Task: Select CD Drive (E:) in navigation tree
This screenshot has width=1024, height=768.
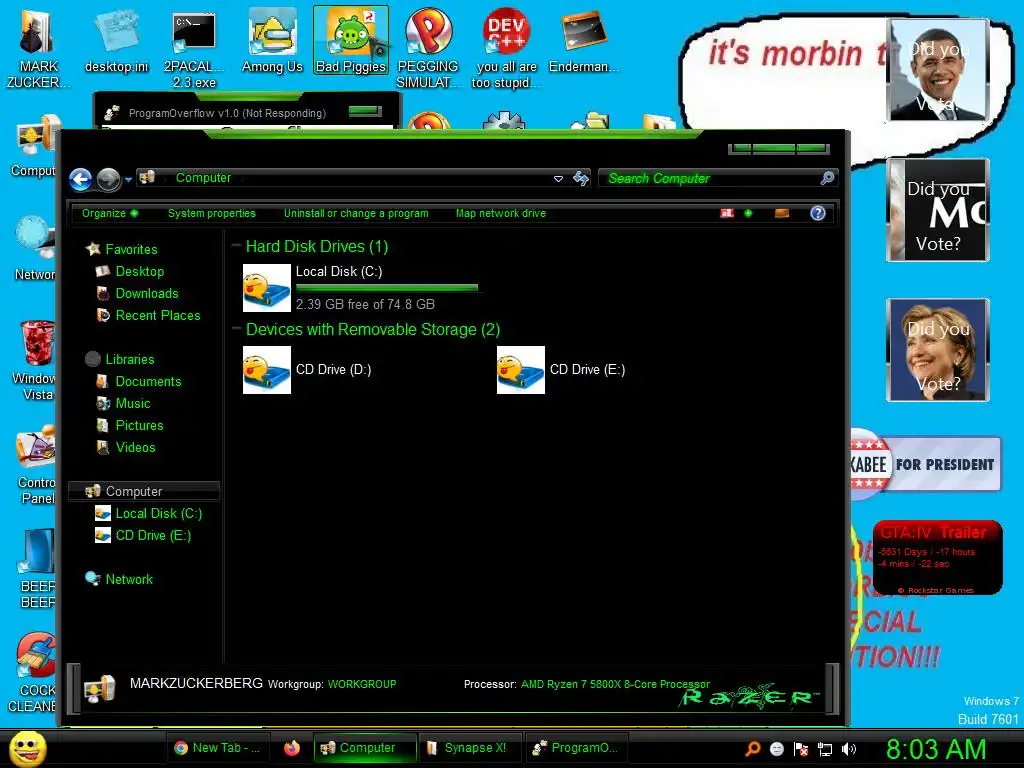Action: tap(144, 536)
